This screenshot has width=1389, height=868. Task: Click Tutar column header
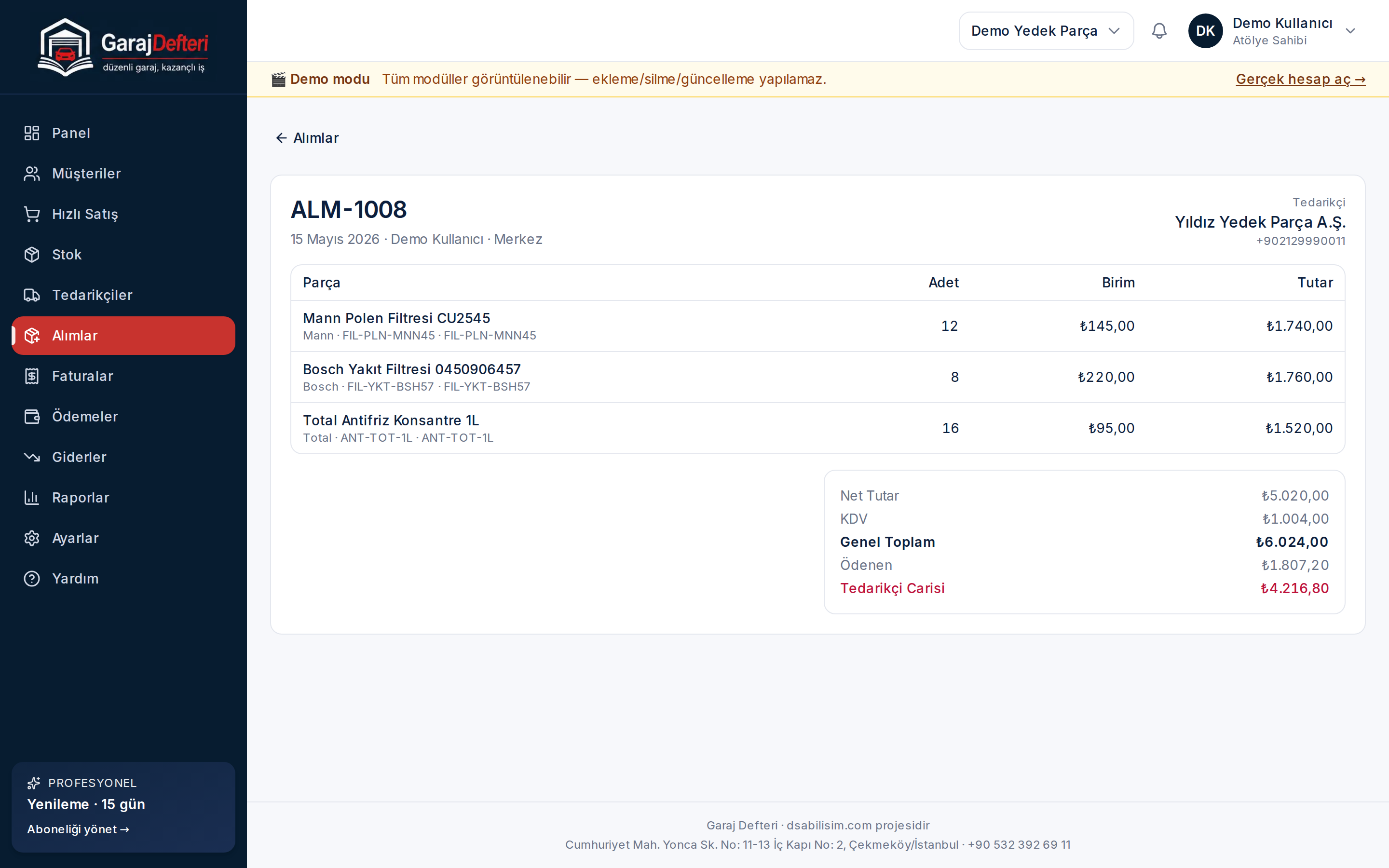[1315, 283]
